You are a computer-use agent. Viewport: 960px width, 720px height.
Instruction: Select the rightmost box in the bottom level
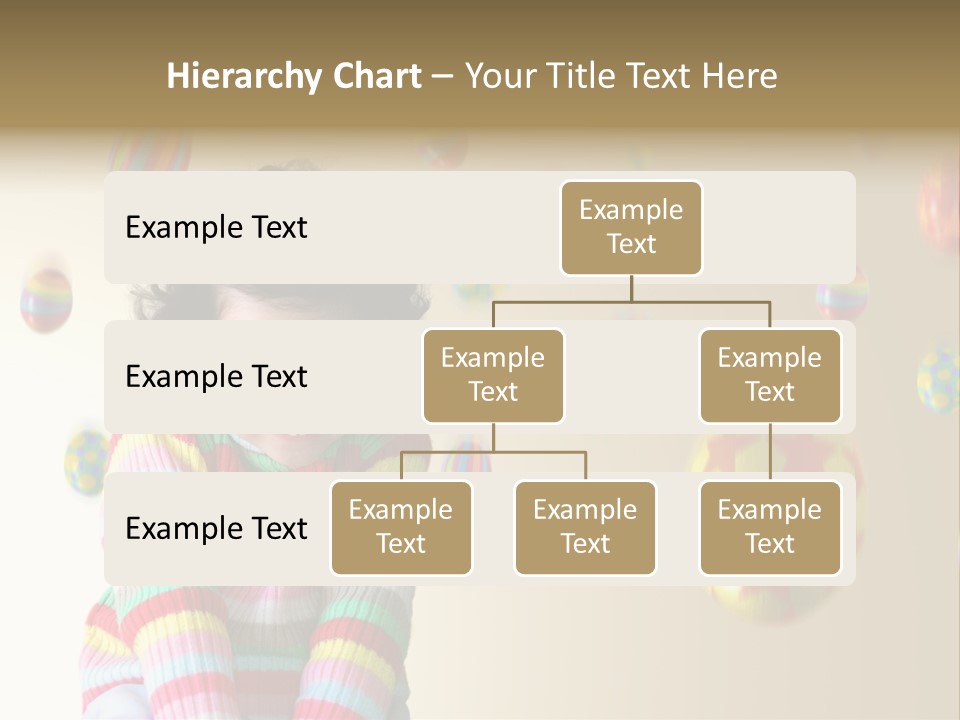[x=770, y=528]
